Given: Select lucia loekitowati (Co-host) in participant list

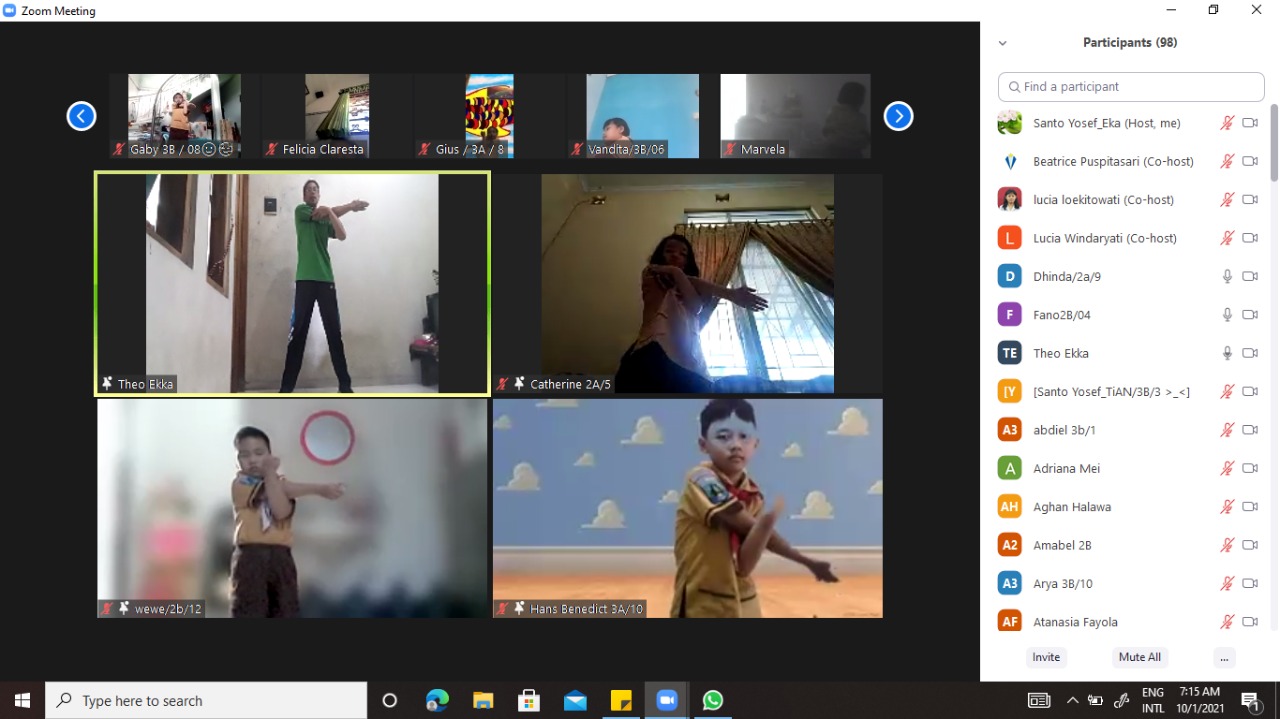Looking at the screenshot, I should [x=1089, y=200].
